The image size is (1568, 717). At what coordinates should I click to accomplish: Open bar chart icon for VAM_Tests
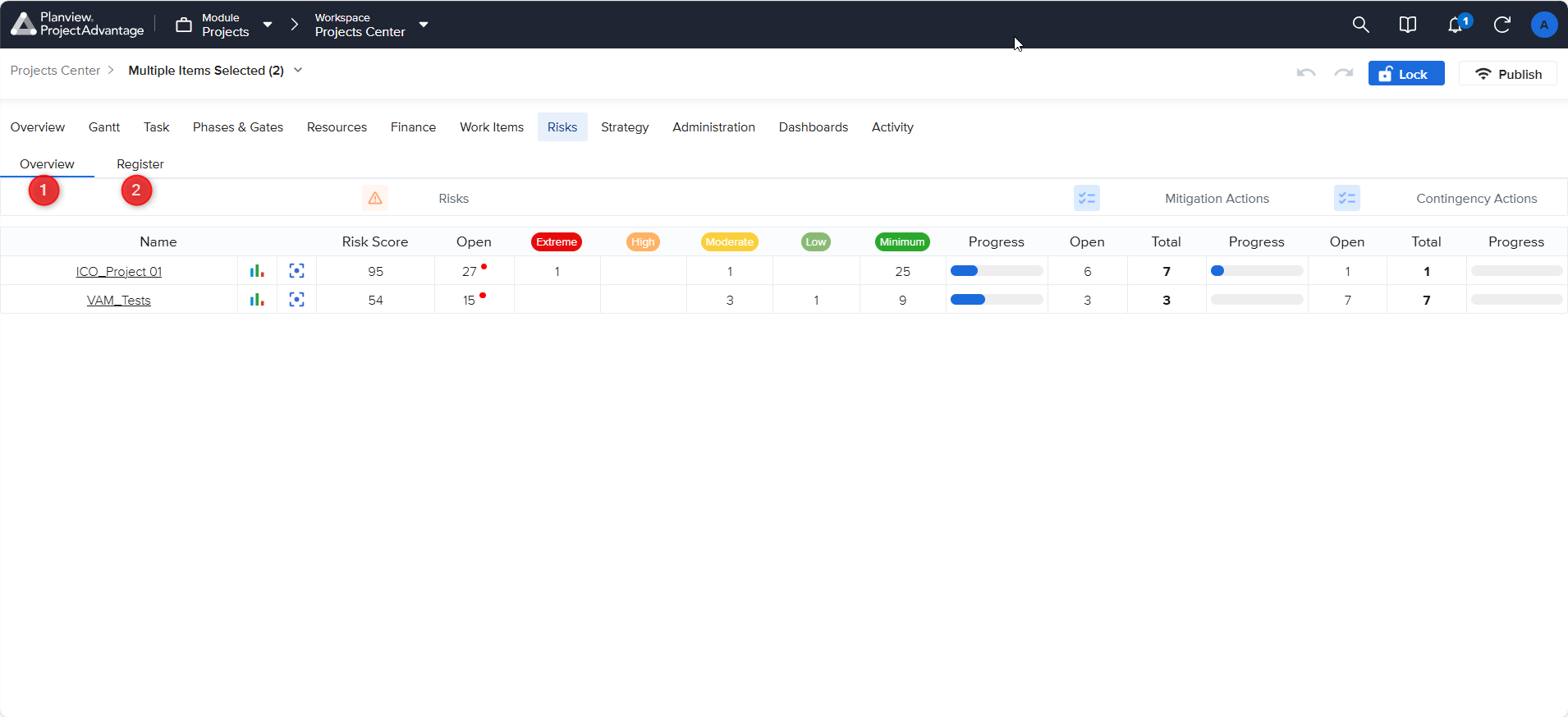(257, 300)
